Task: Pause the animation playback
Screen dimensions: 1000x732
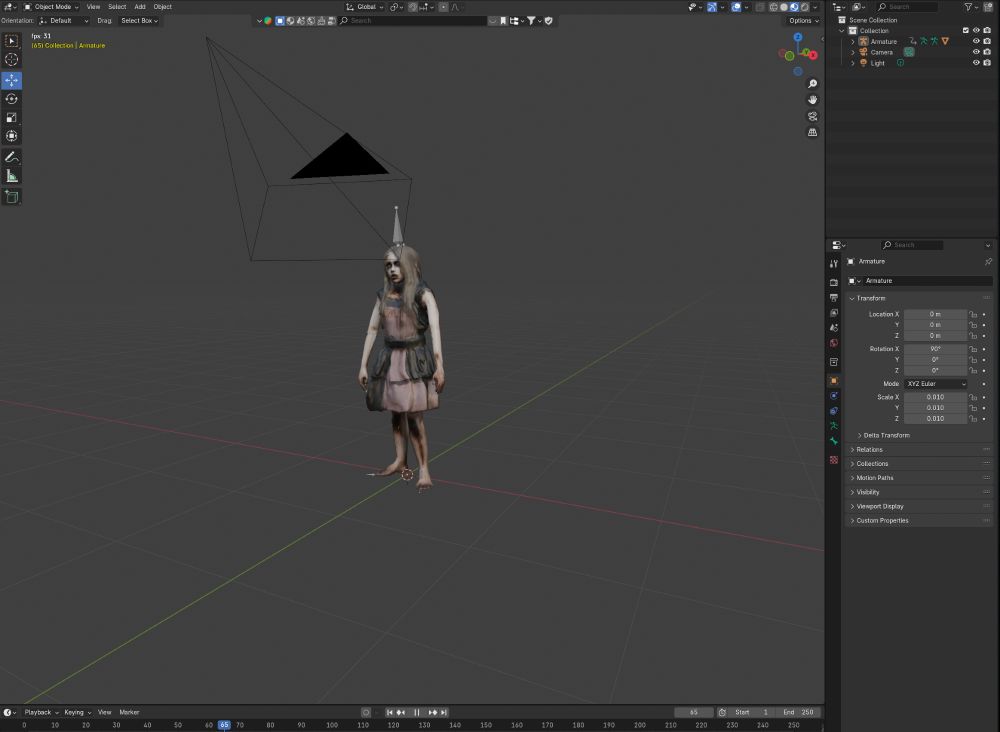Action: pyautogui.click(x=416, y=712)
